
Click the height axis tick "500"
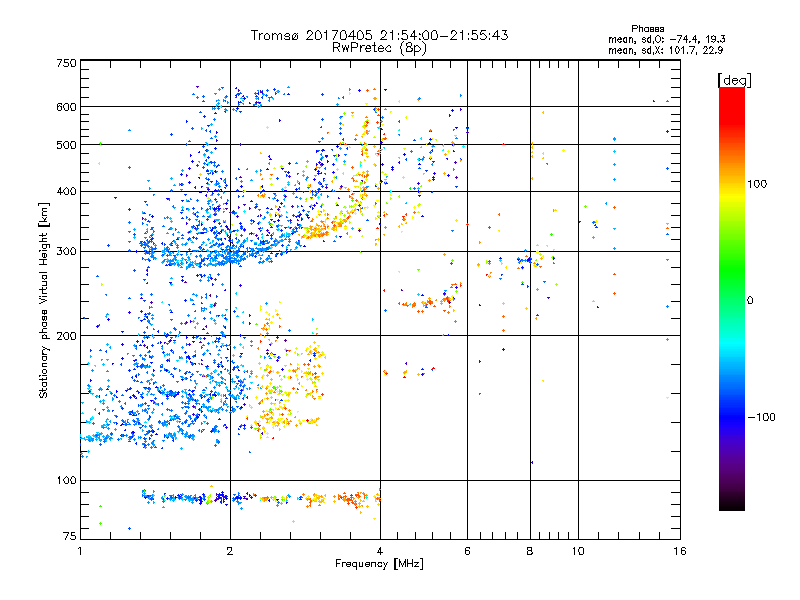tap(66, 145)
